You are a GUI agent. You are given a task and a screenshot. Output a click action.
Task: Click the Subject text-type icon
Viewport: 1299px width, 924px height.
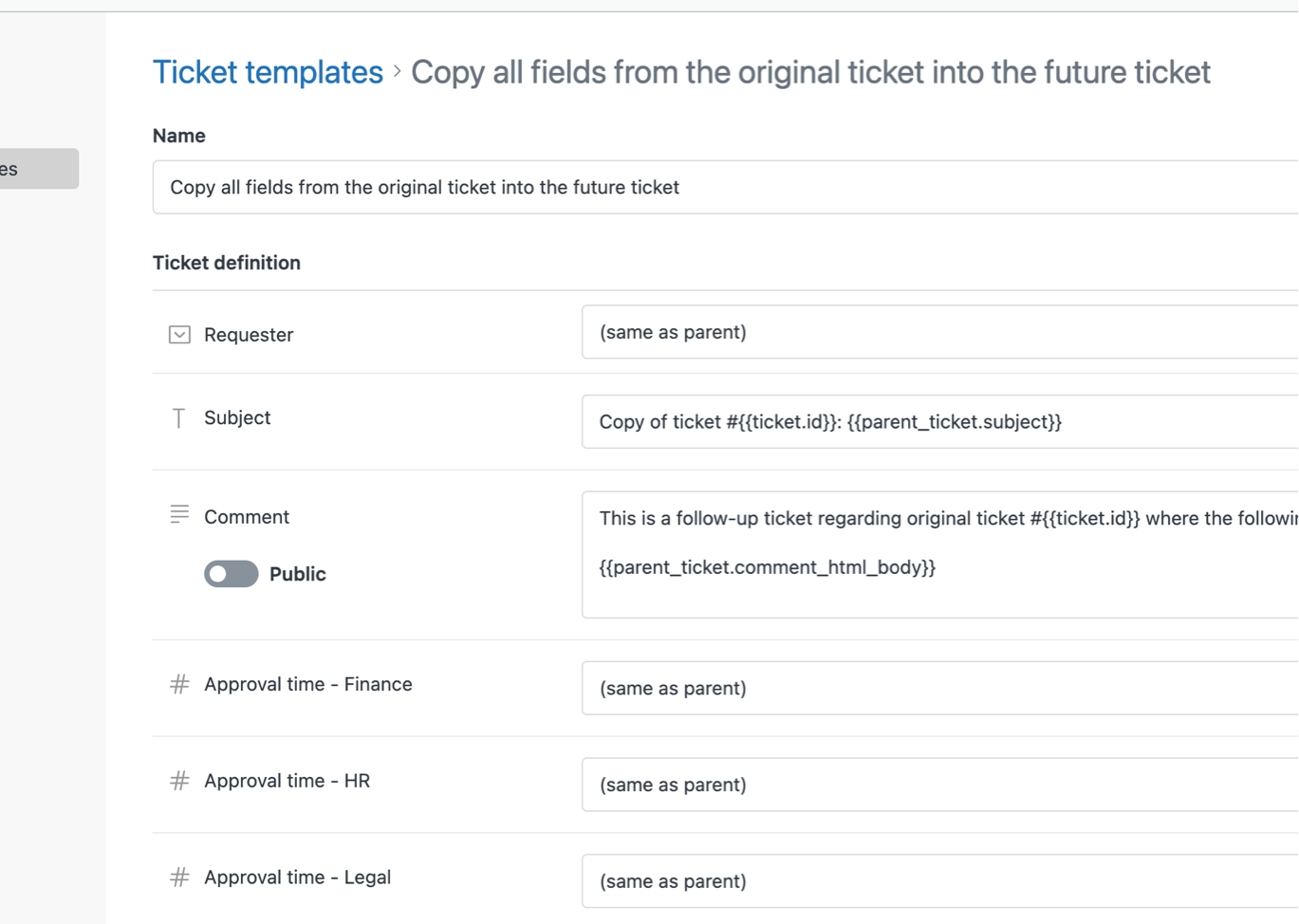[178, 418]
